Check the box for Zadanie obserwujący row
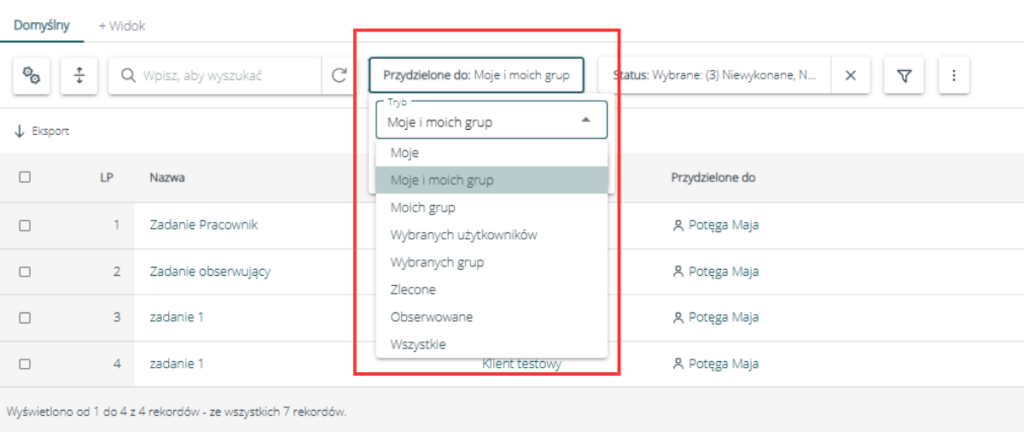Screen dimensions: 1024x432 [25, 272]
